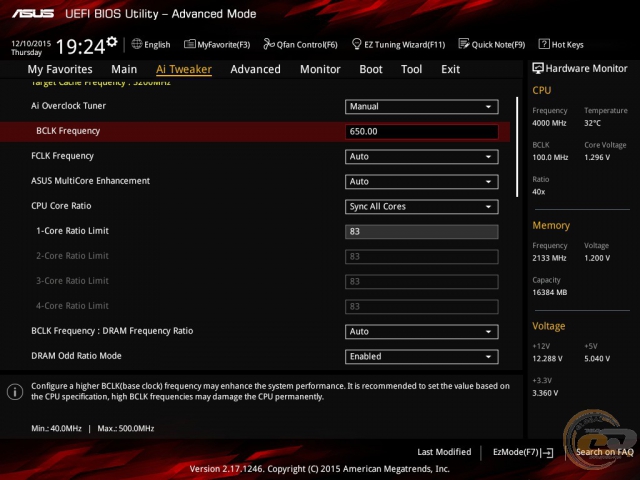The image size is (640, 480).
Task: Start EZ Tuning Wizard(F11)
Action: (404, 44)
